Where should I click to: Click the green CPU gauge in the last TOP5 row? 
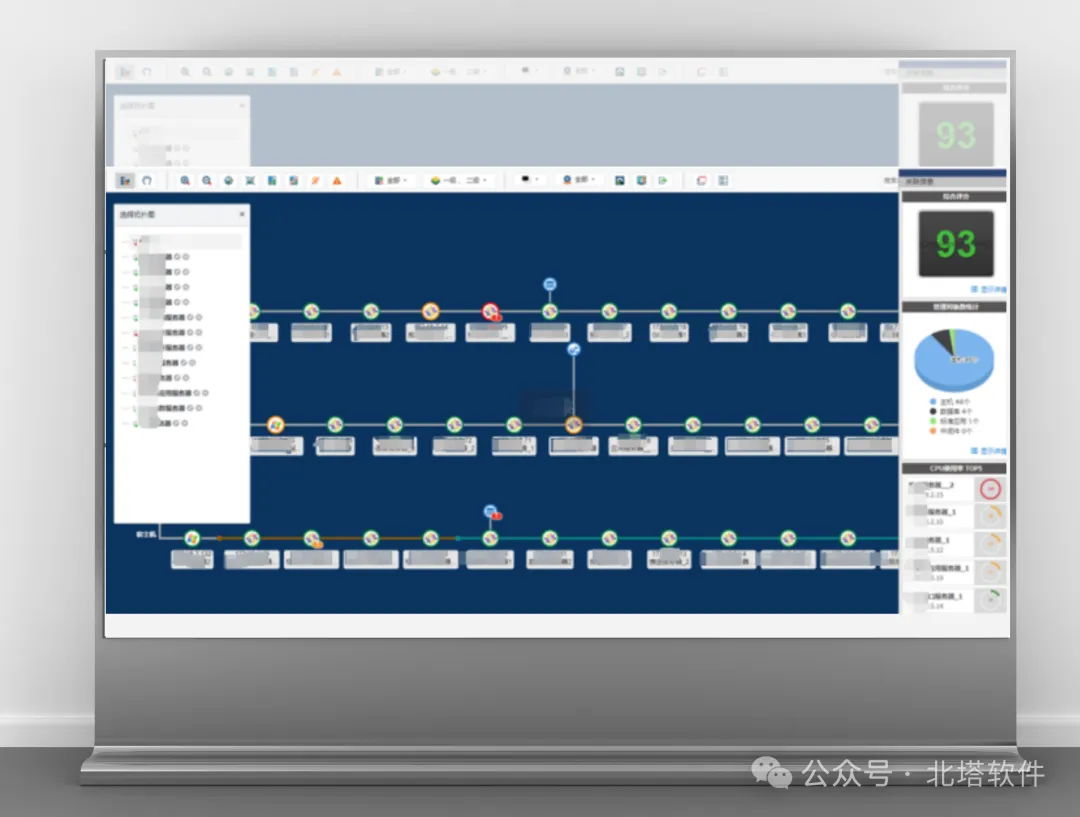point(990,600)
